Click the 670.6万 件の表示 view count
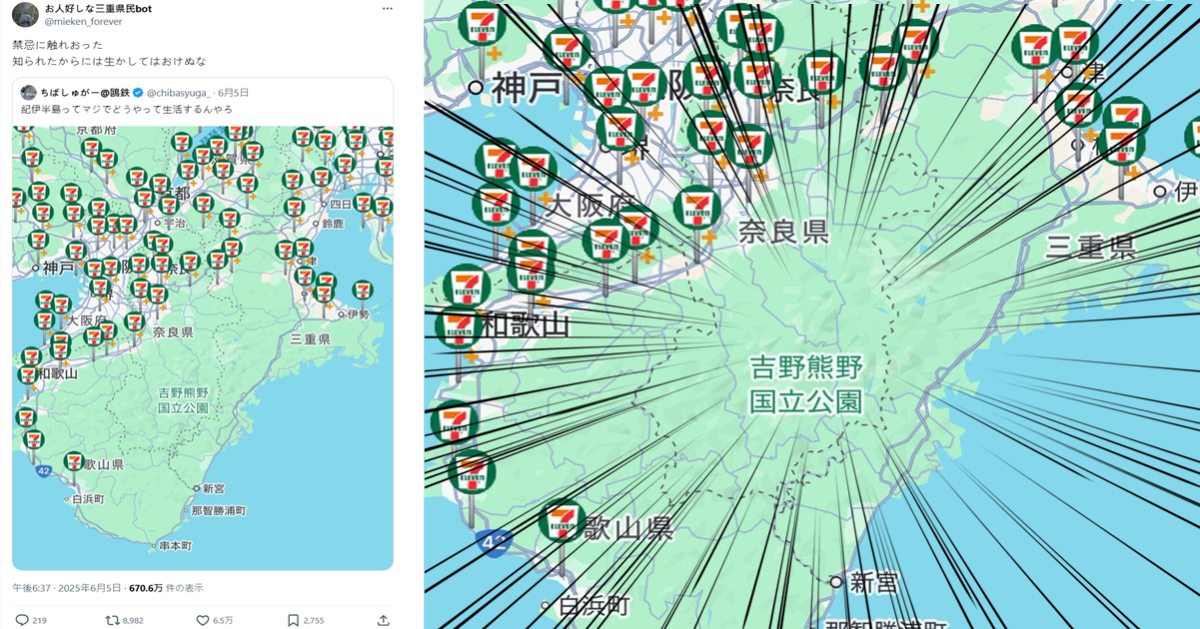Image resolution: width=1200 pixels, height=629 pixels. point(166,588)
